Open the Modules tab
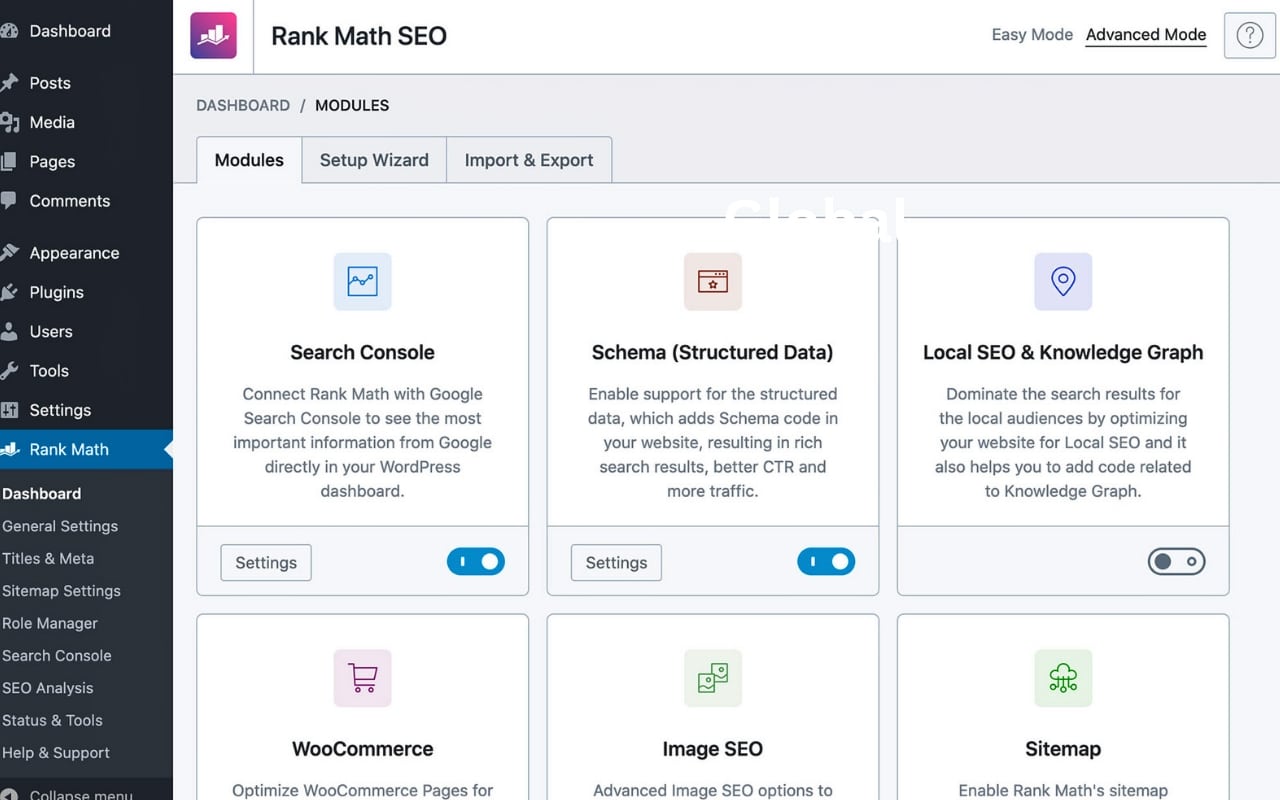Image resolution: width=1280 pixels, height=800 pixels. tap(249, 160)
